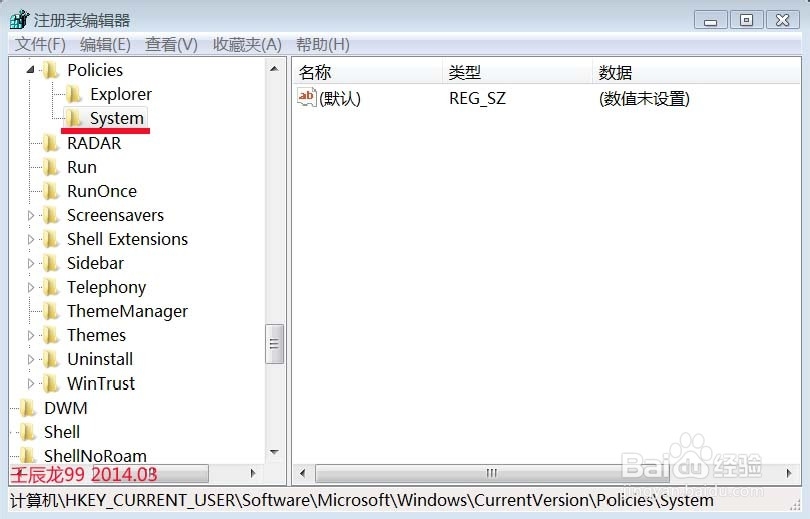810x519 pixels.
Task: Select the Screensavers key label
Action: tap(115, 215)
